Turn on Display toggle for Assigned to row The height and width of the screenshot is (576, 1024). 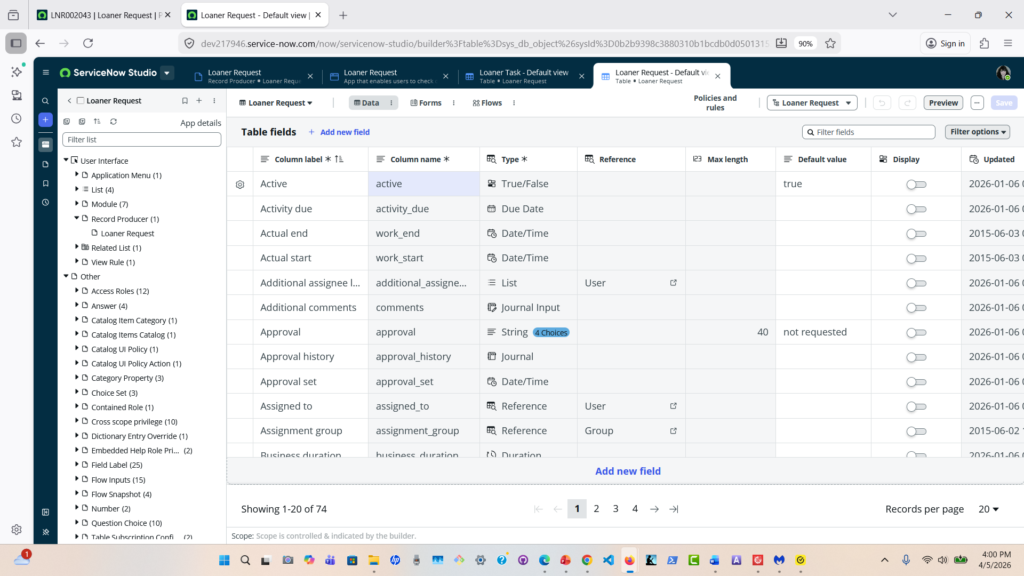click(x=915, y=406)
